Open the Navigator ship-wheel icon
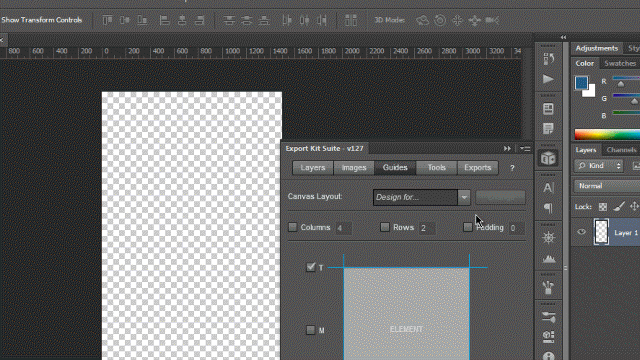The height and width of the screenshot is (360, 640). pyautogui.click(x=549, y=238)
